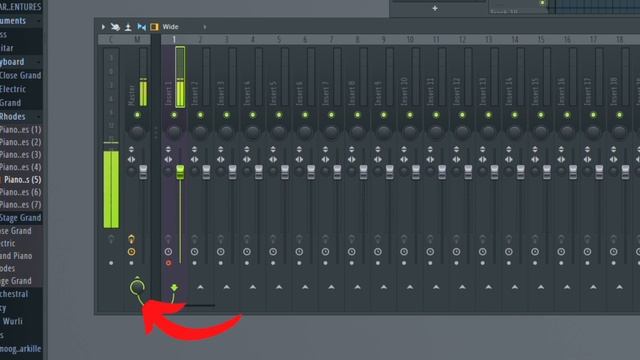Select the Insert 3 track label
This screenshot has width=640, height=360.
click(221, 93)
